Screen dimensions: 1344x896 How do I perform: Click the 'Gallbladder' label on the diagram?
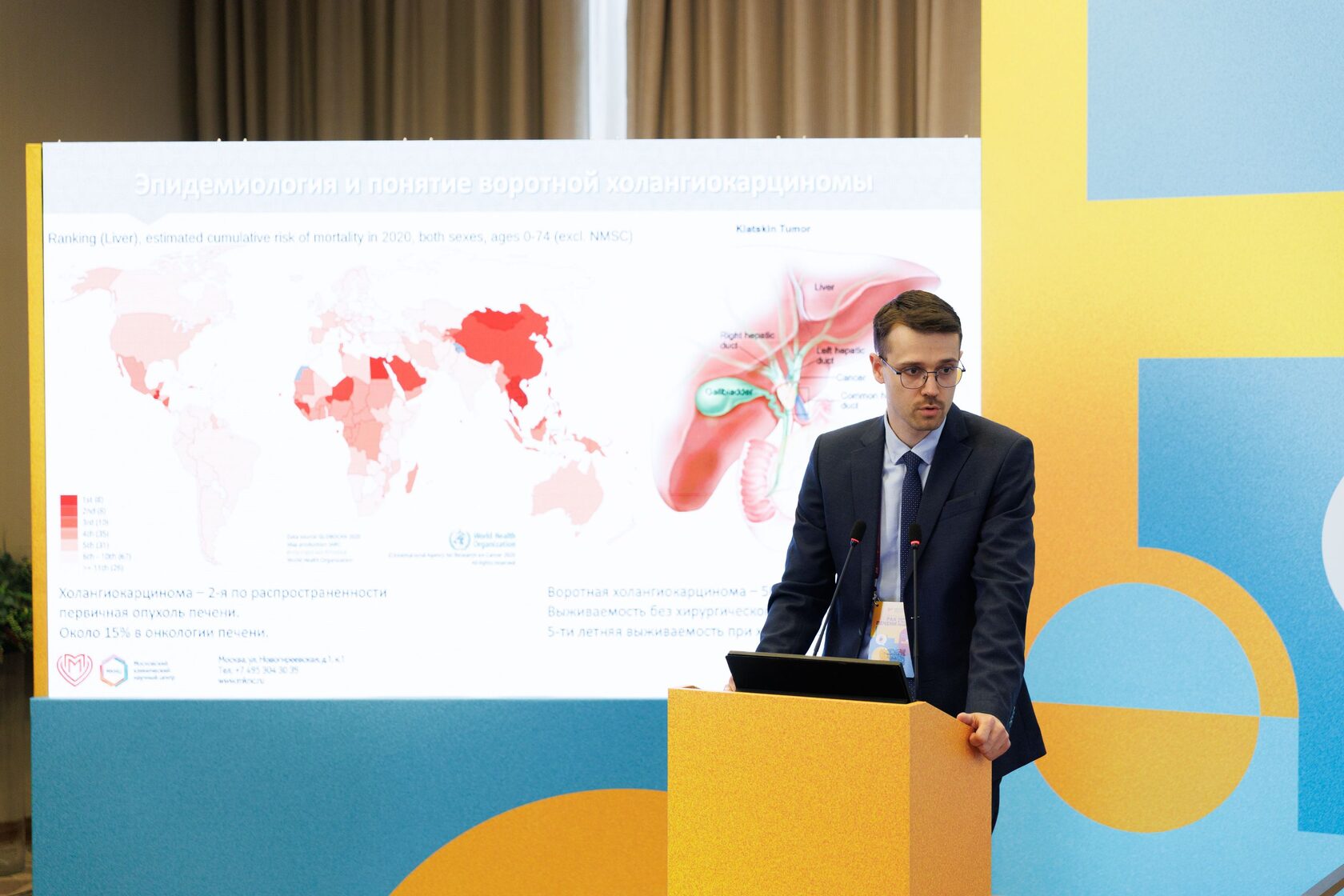tap(729, 392)
